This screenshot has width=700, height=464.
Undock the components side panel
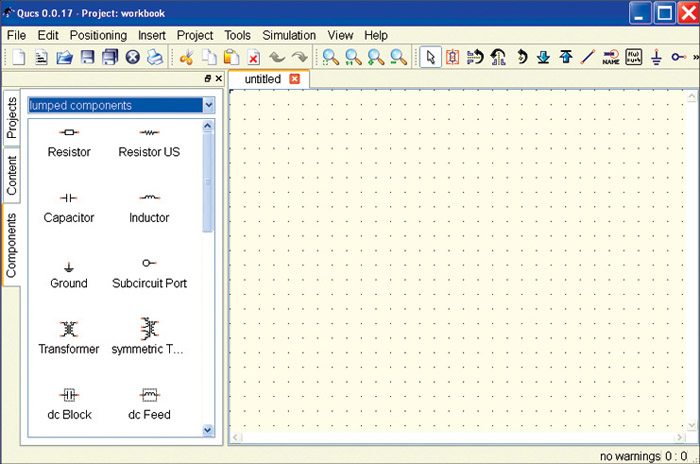tap(207, 78)
